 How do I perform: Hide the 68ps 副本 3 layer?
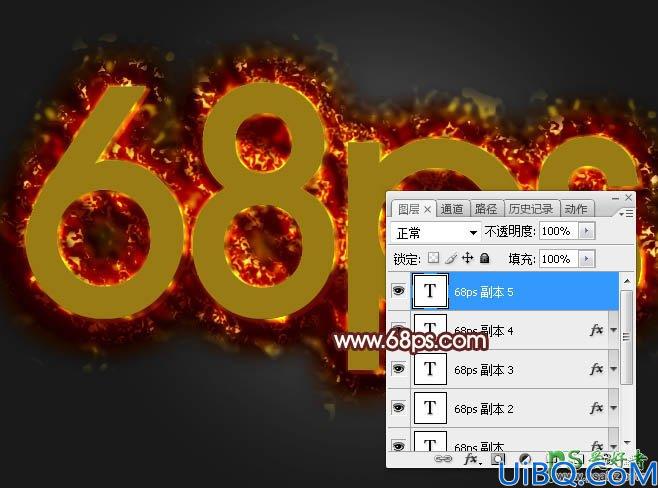[398, 369]
